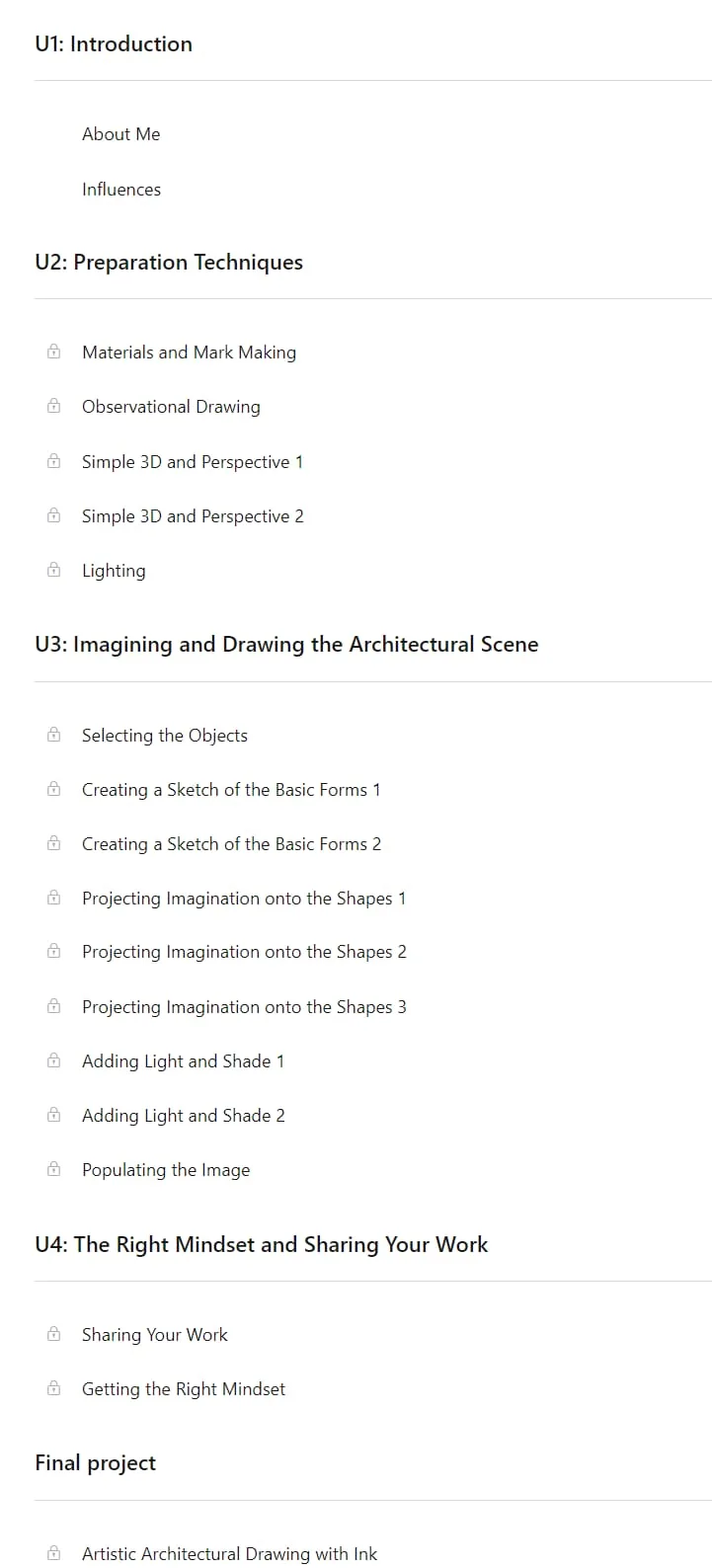
Task: Open Adding Light and Shade 2 lesson
Action: [184, 1116]
